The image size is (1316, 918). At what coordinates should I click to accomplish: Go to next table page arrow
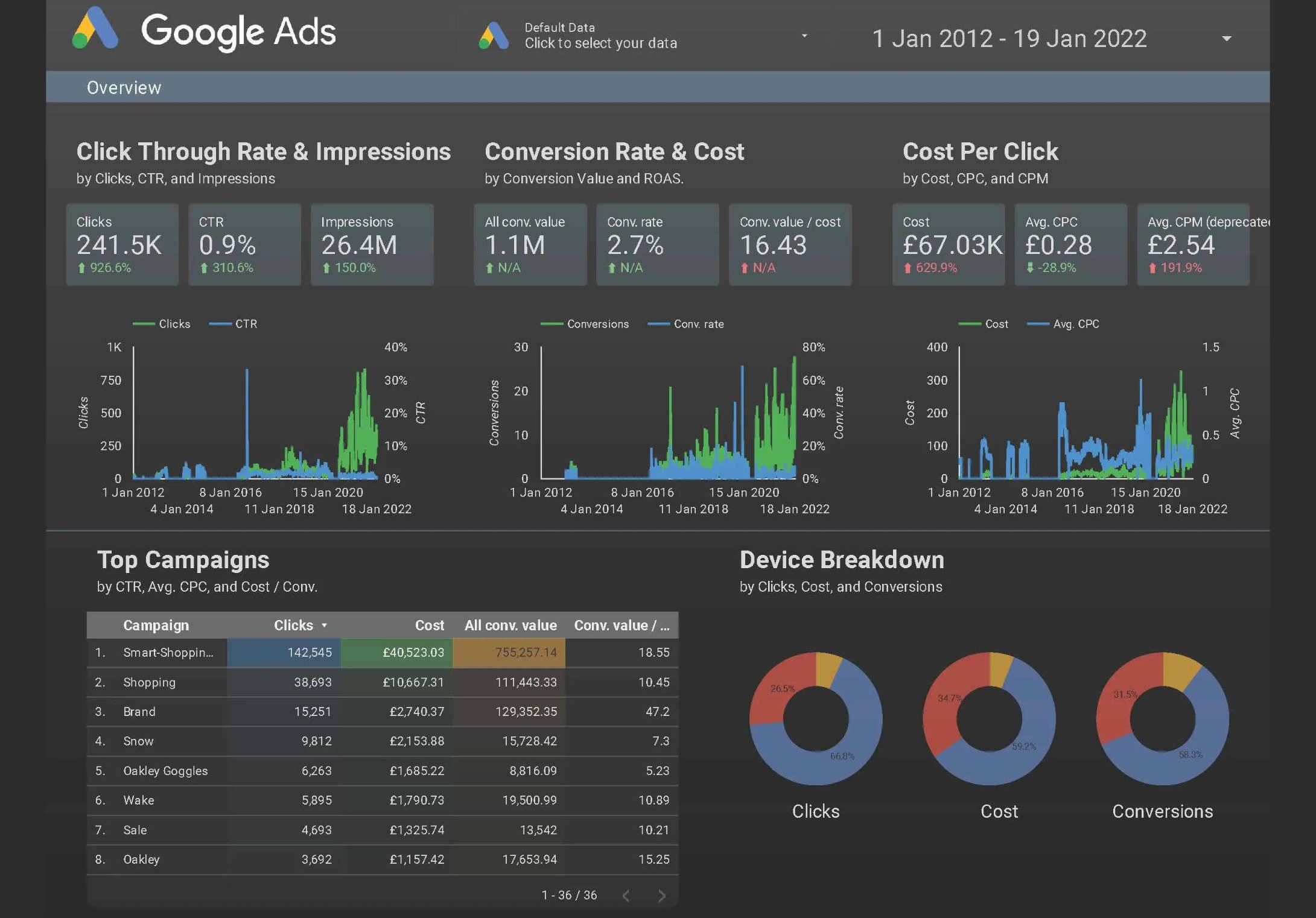661,896
